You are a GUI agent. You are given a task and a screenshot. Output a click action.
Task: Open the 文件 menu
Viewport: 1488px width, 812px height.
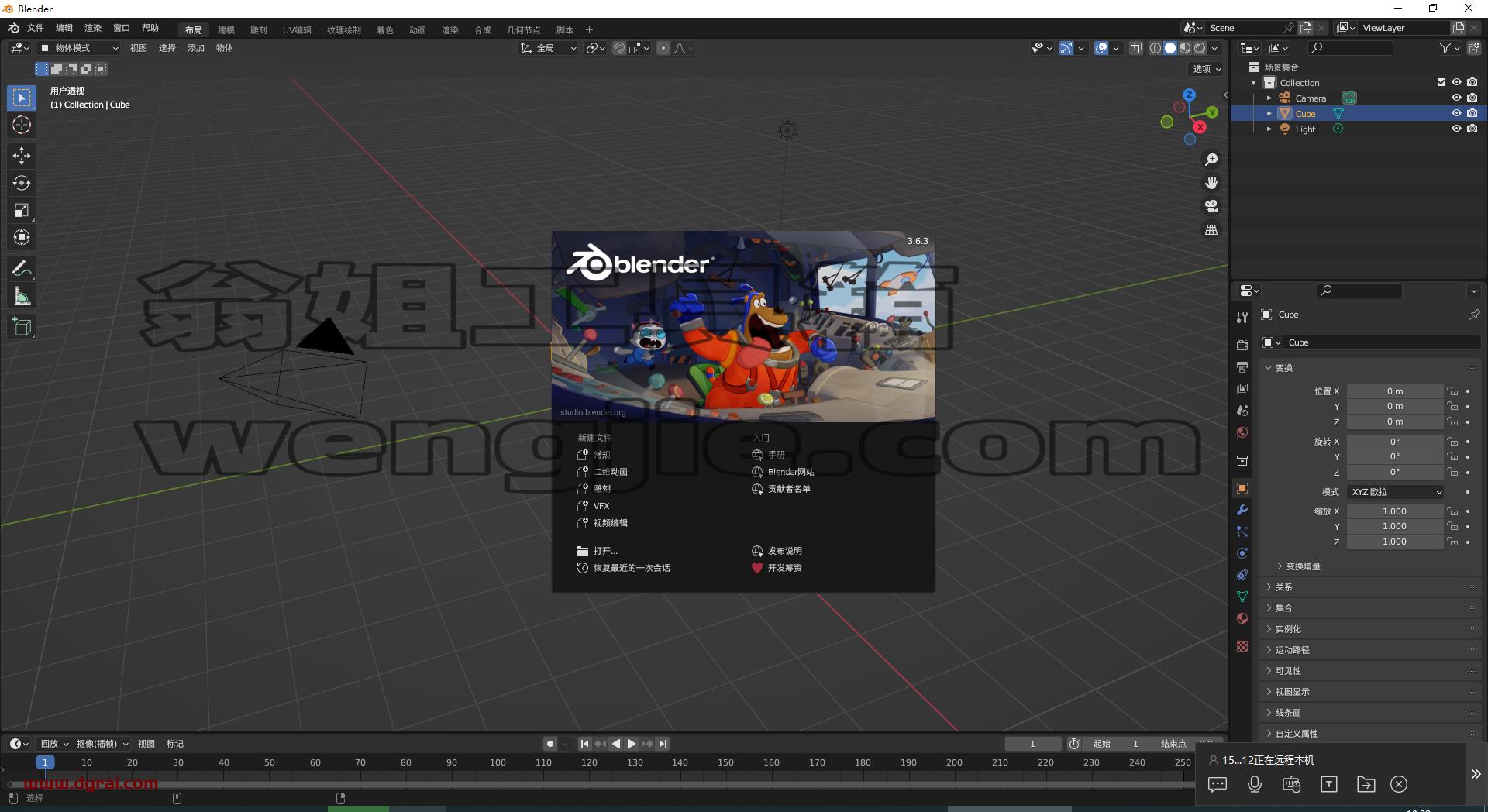coord(36,28)
